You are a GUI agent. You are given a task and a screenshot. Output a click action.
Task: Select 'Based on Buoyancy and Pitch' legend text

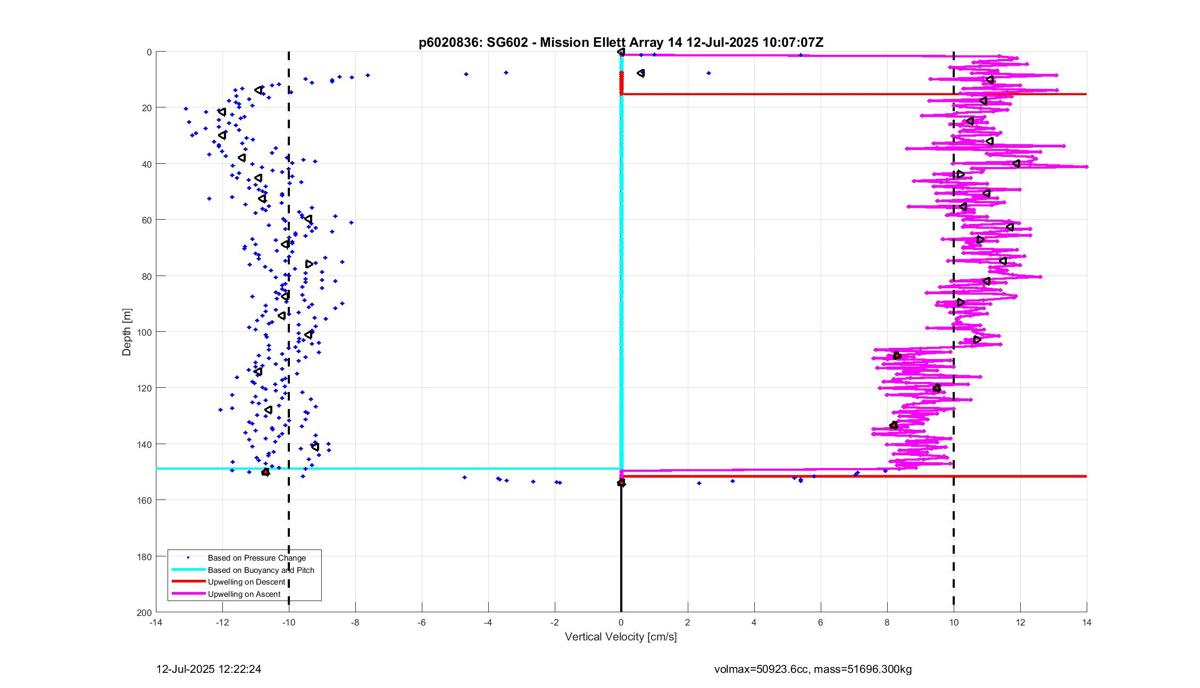click(261, 569)
